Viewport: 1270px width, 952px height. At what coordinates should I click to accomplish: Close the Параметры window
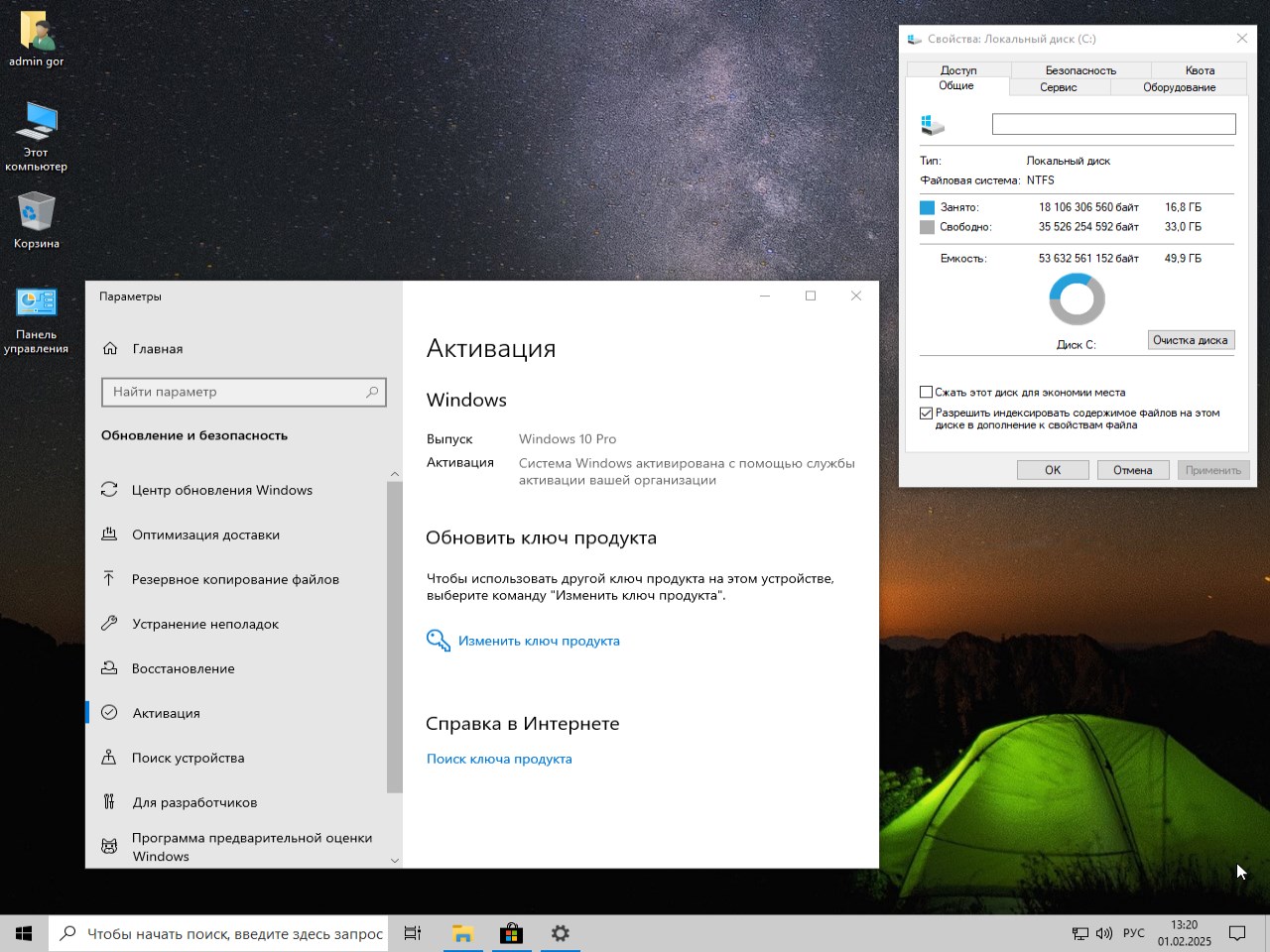tap(856, 296)
